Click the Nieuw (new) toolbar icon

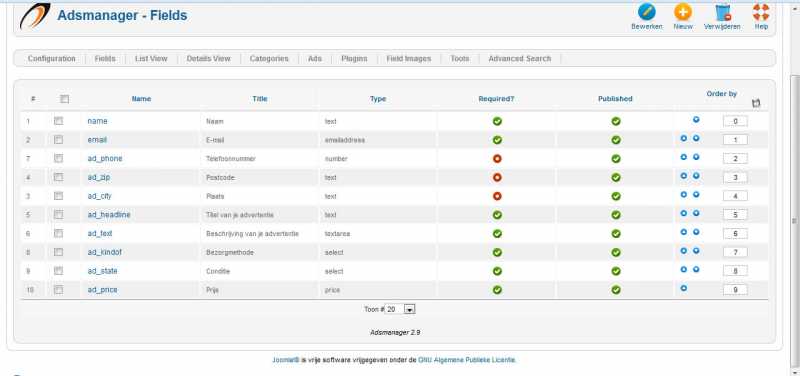(683, 12)
